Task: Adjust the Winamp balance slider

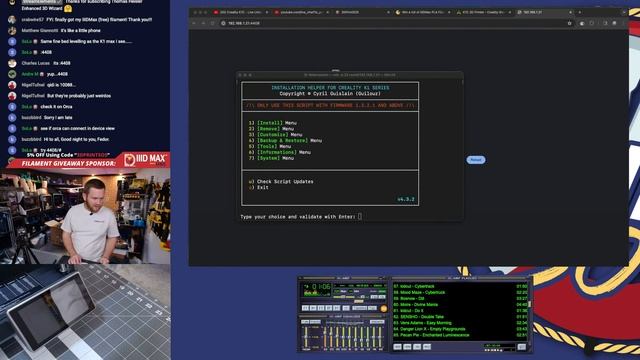Action: click(363, 297)
